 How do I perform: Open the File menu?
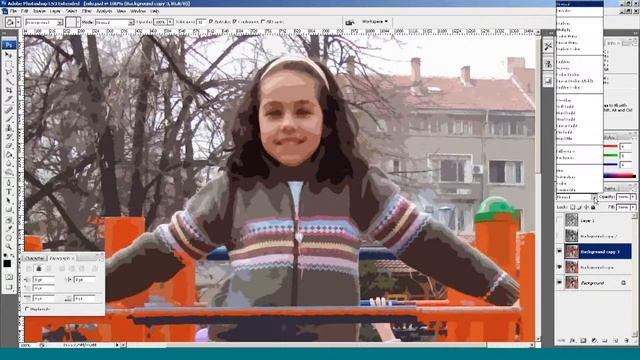click(x=13, y=11)
